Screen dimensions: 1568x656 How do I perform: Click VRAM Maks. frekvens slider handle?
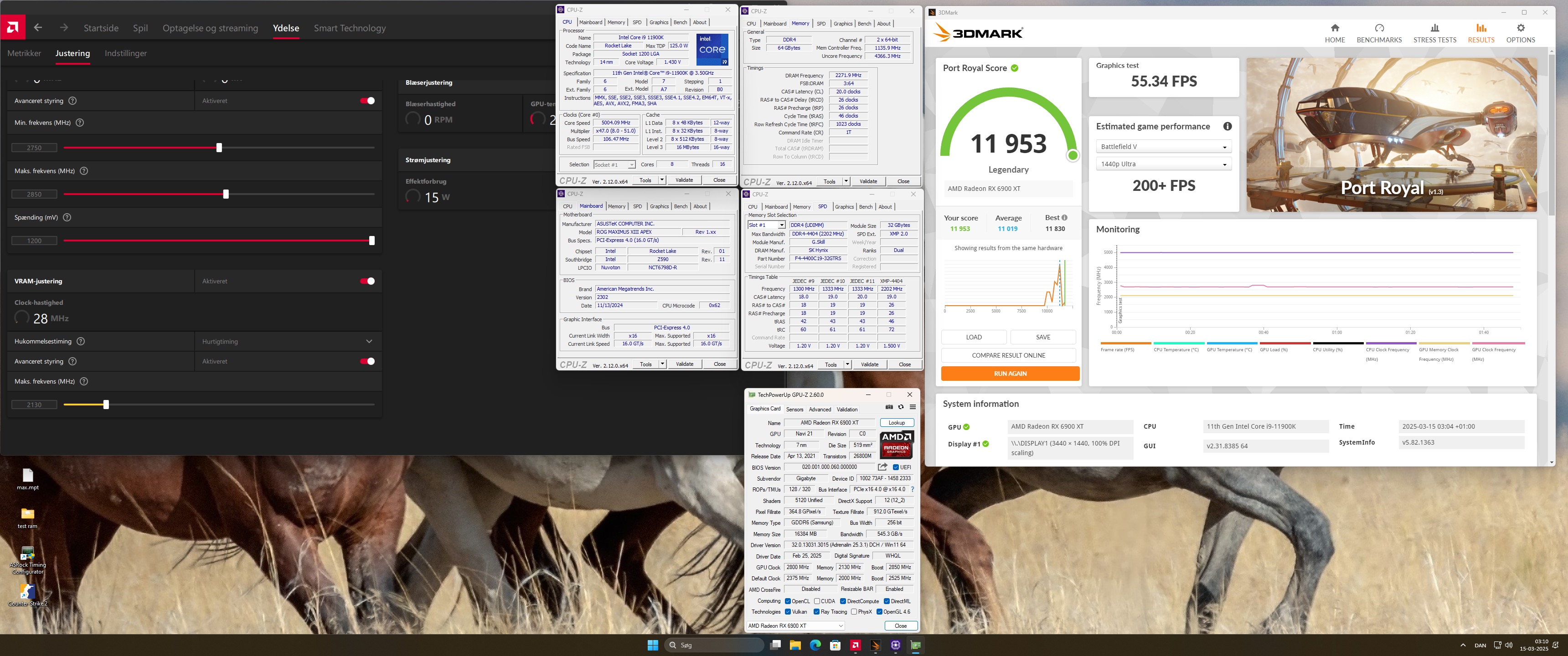tap(106, 405)
